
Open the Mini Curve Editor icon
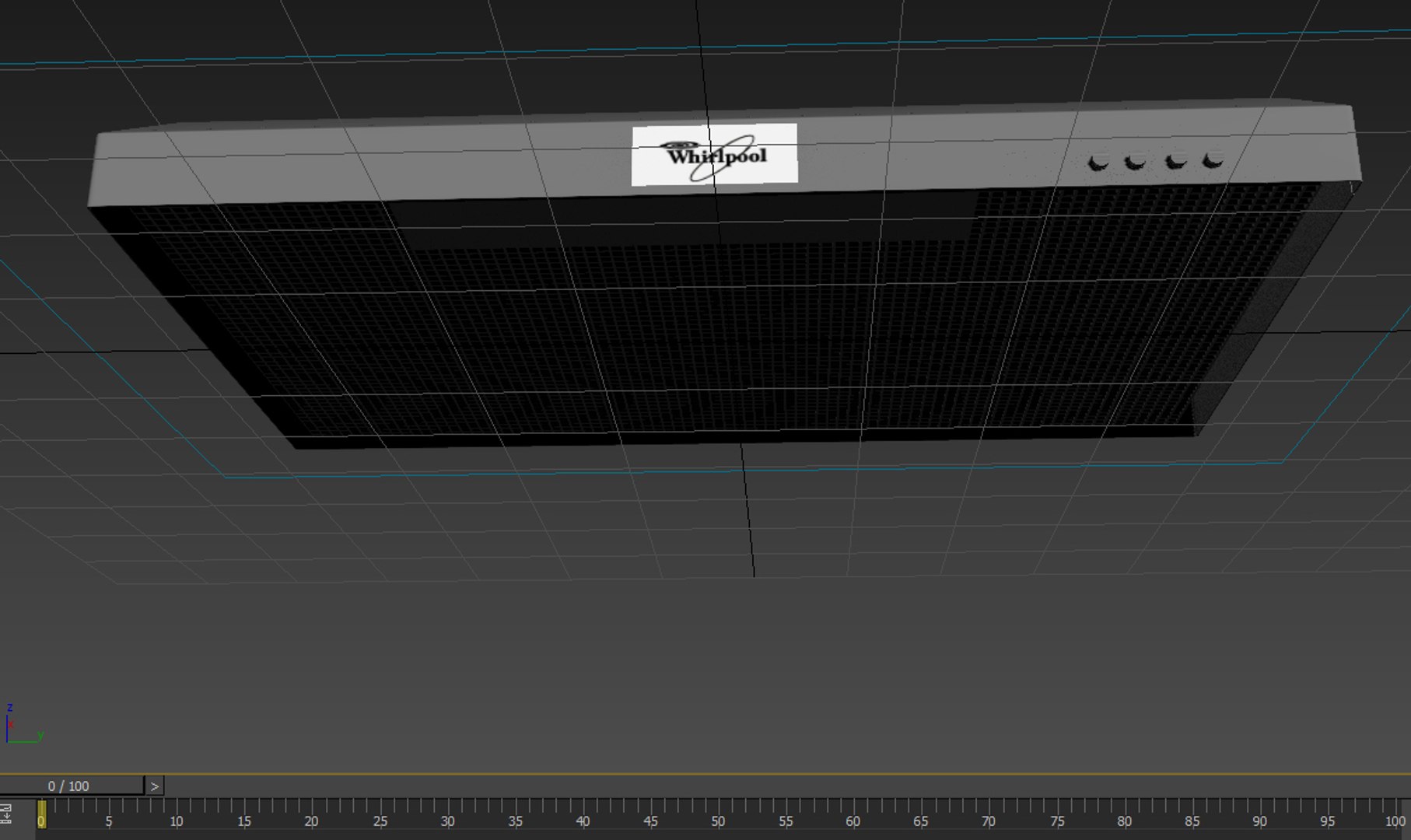(x=6, y=814)
